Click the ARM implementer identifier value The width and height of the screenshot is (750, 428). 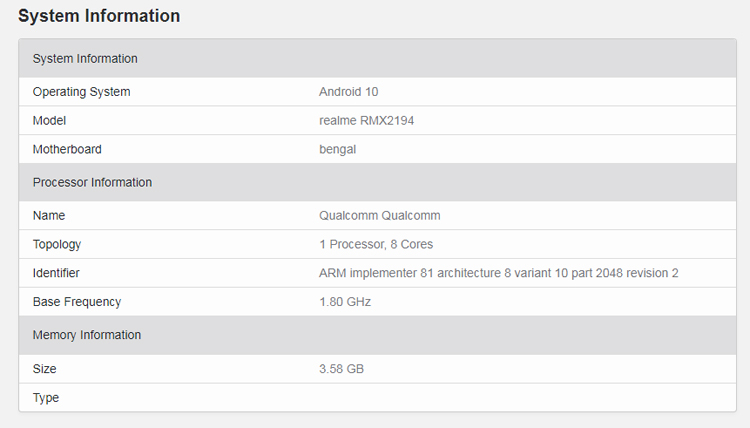point(498,273)
